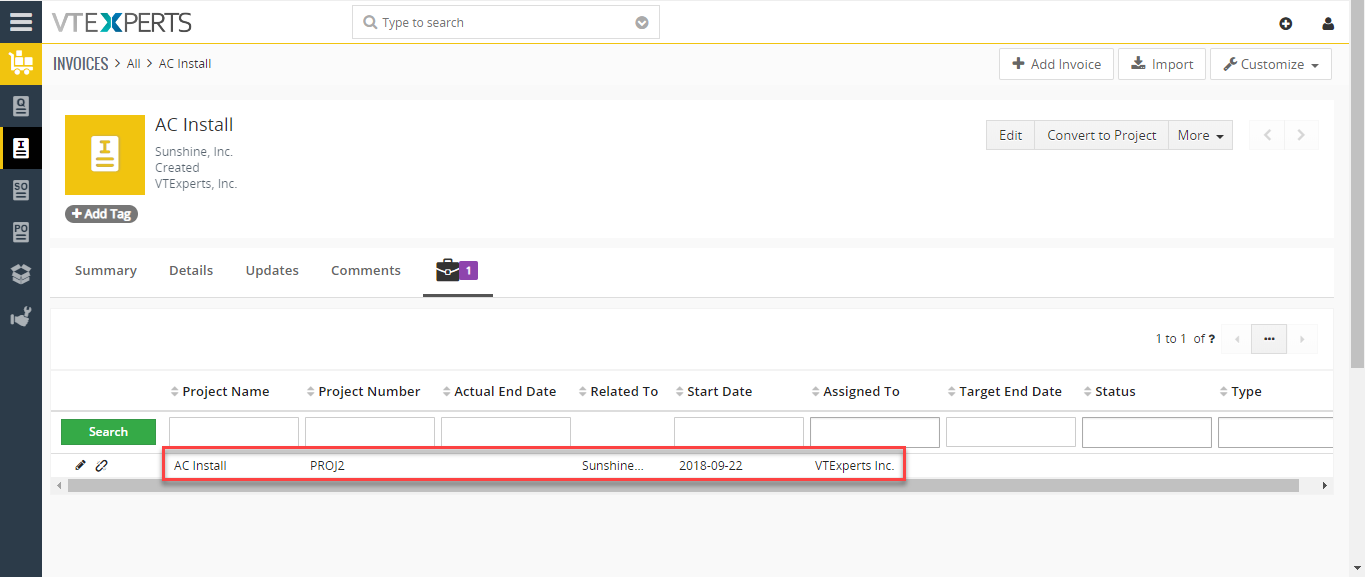Click the pencil edit icon for AC Install row
This screenshot has height=577, width=1365.
(81, 465)
